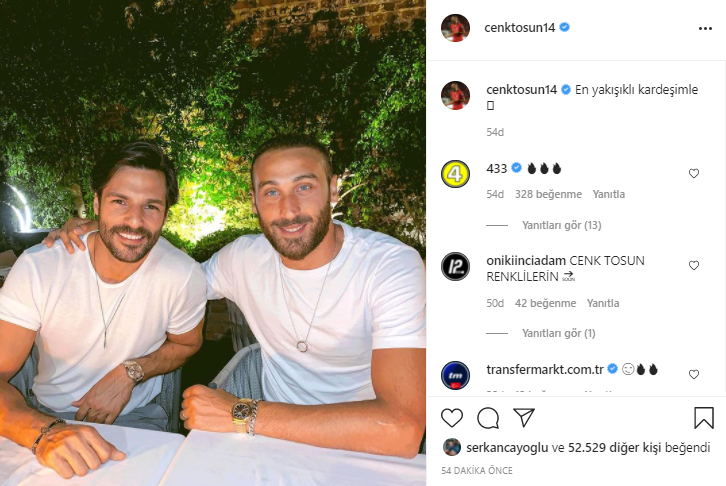Open the comment bubble icon

488,418
